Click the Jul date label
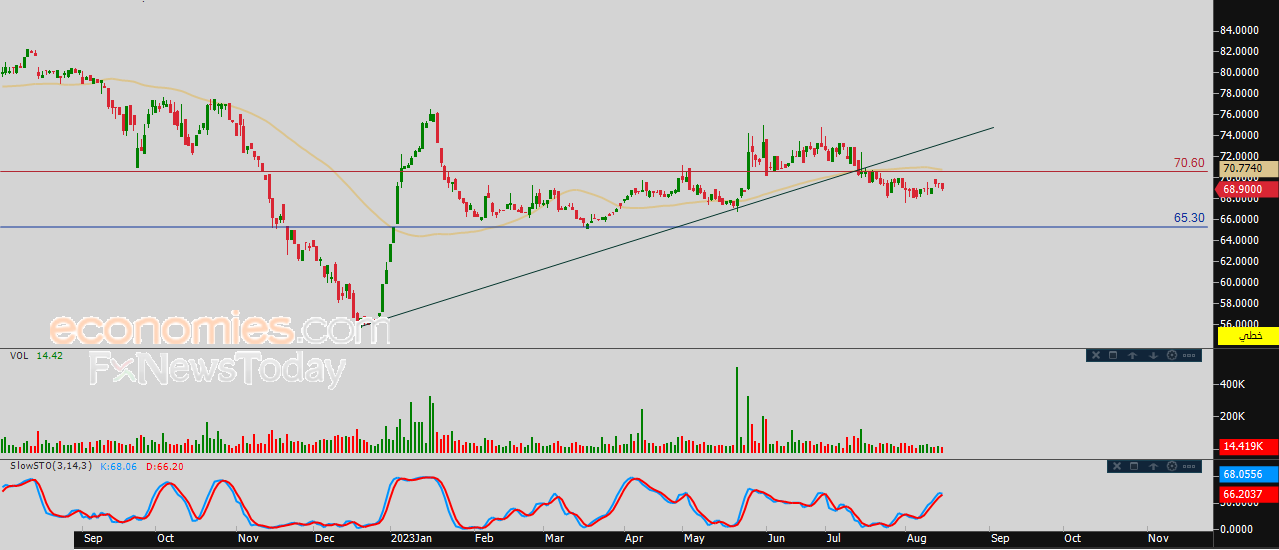Screen dimensions: 1279x550 (834, 538)
